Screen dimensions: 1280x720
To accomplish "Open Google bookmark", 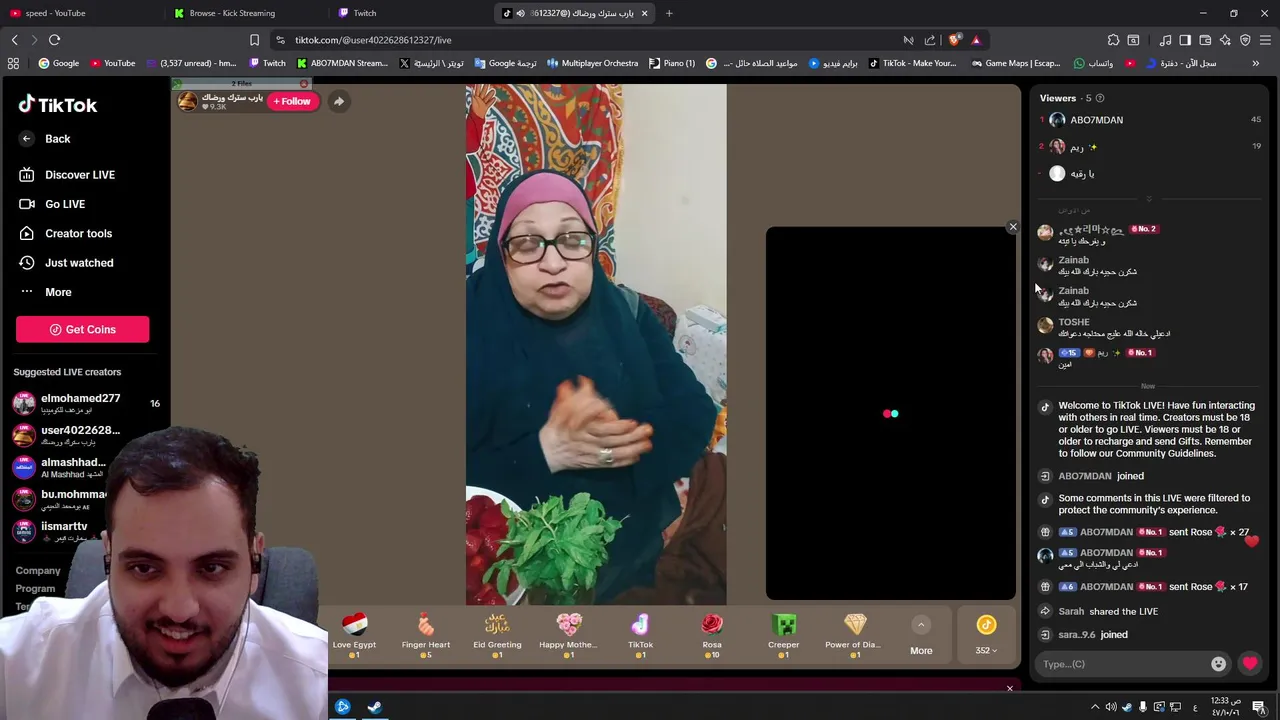I will click(59, 63).
